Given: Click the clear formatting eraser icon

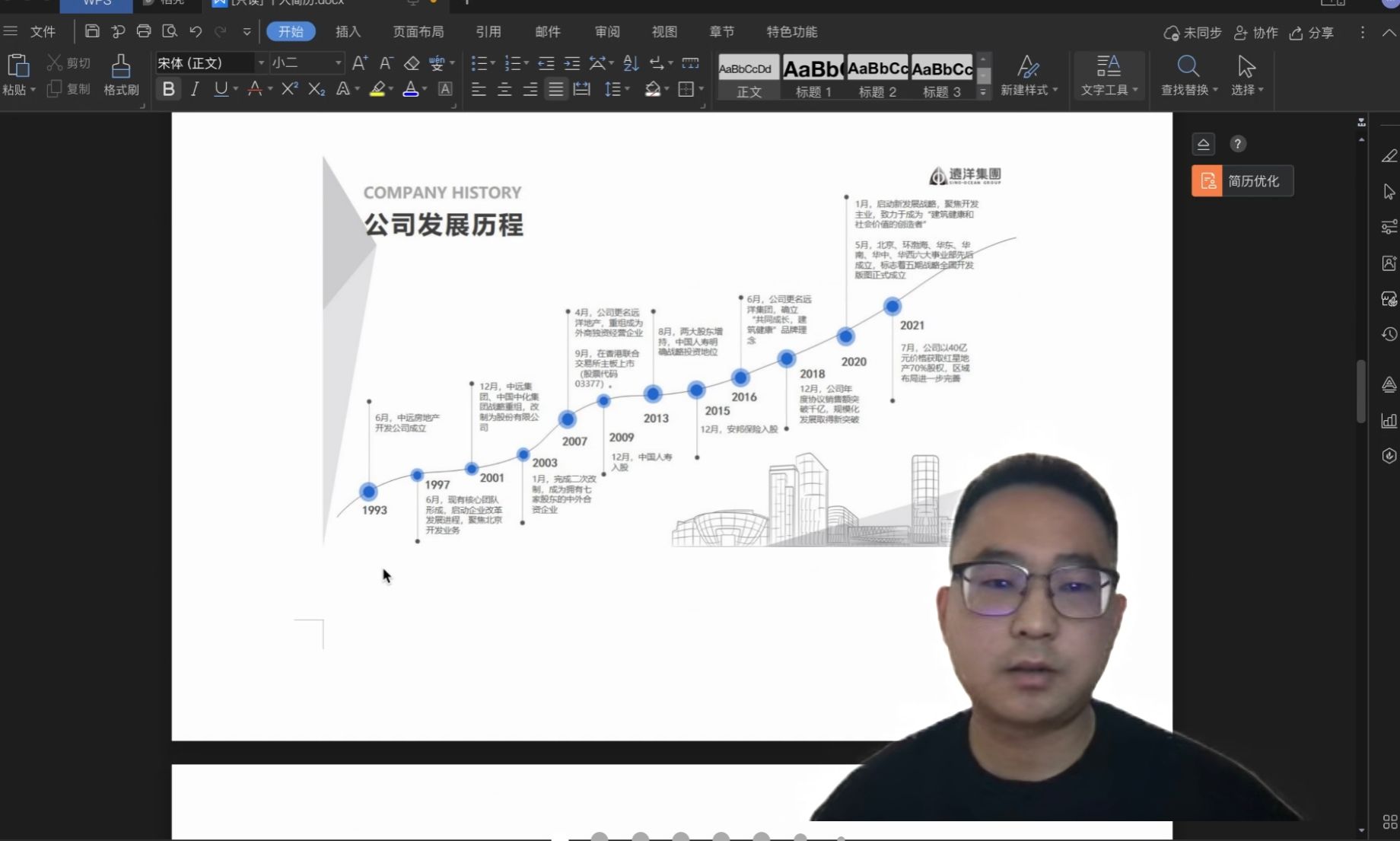Looking at the screenshot, I should pyautogui.click(x=412, y=63).
